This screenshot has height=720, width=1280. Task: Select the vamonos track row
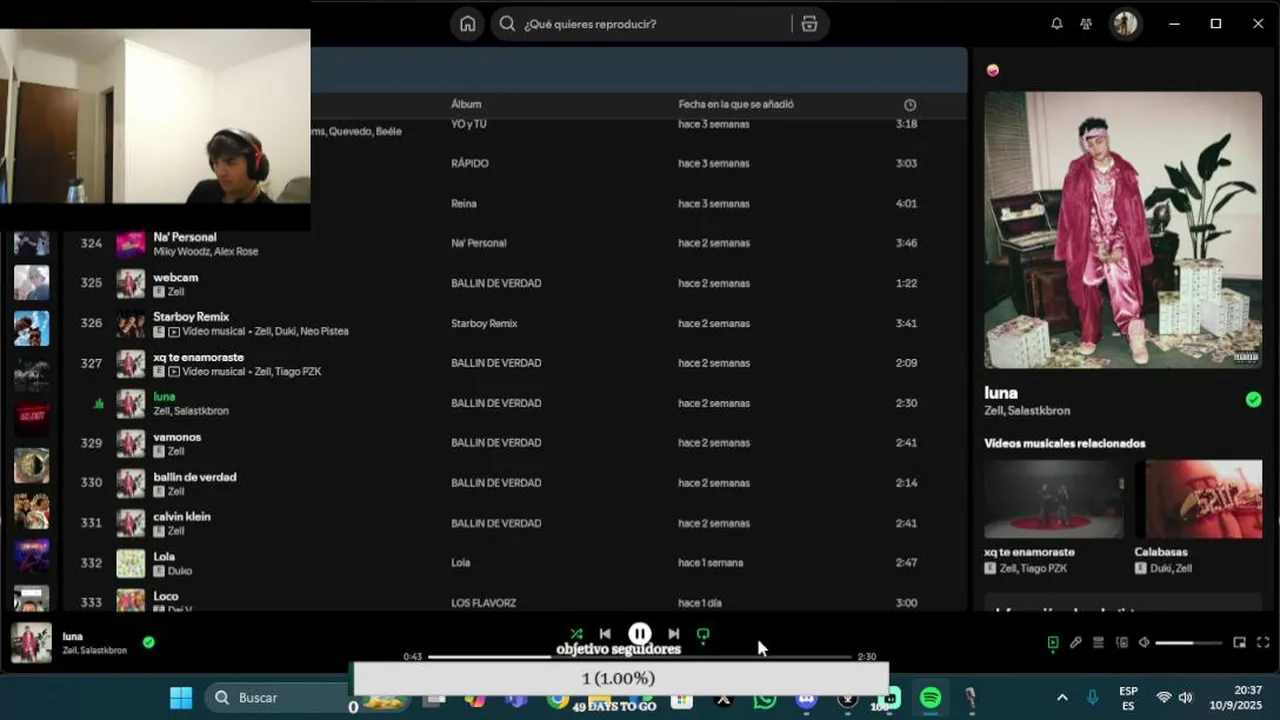click(x=513, y=443)
